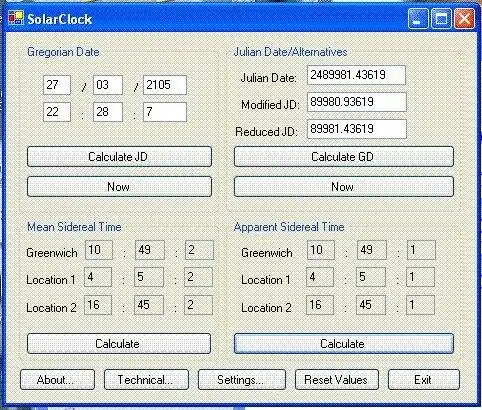This screenshot has width=482, height=410.
Task: Click Apparent Sidereal Greenwich minutes field
Action: (x=372, y=250)
